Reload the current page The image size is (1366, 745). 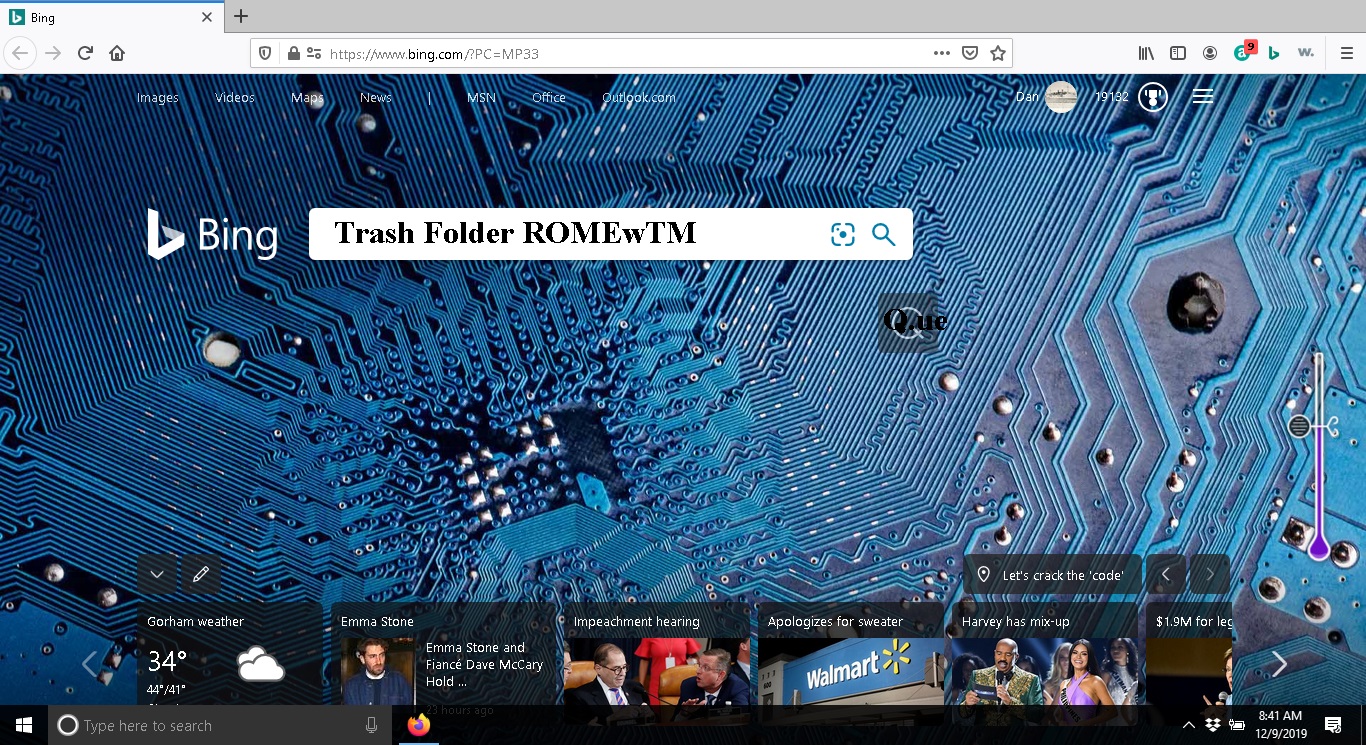(x=85, y=53)
